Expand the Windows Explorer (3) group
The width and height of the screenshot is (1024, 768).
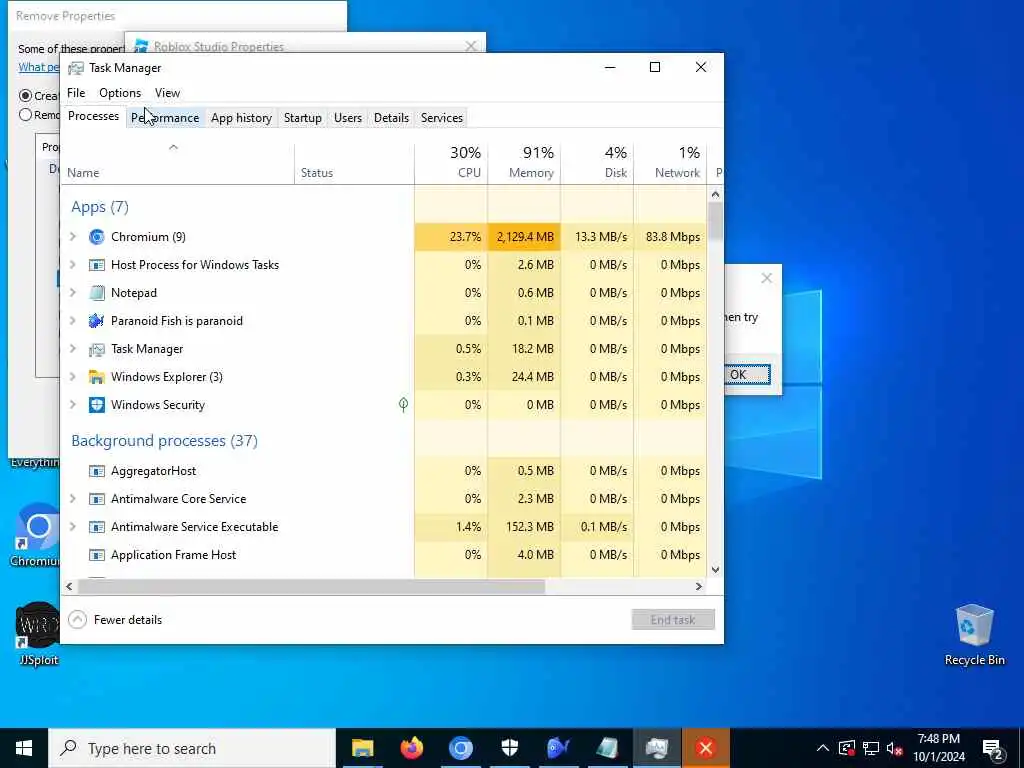tap(73, 377)
